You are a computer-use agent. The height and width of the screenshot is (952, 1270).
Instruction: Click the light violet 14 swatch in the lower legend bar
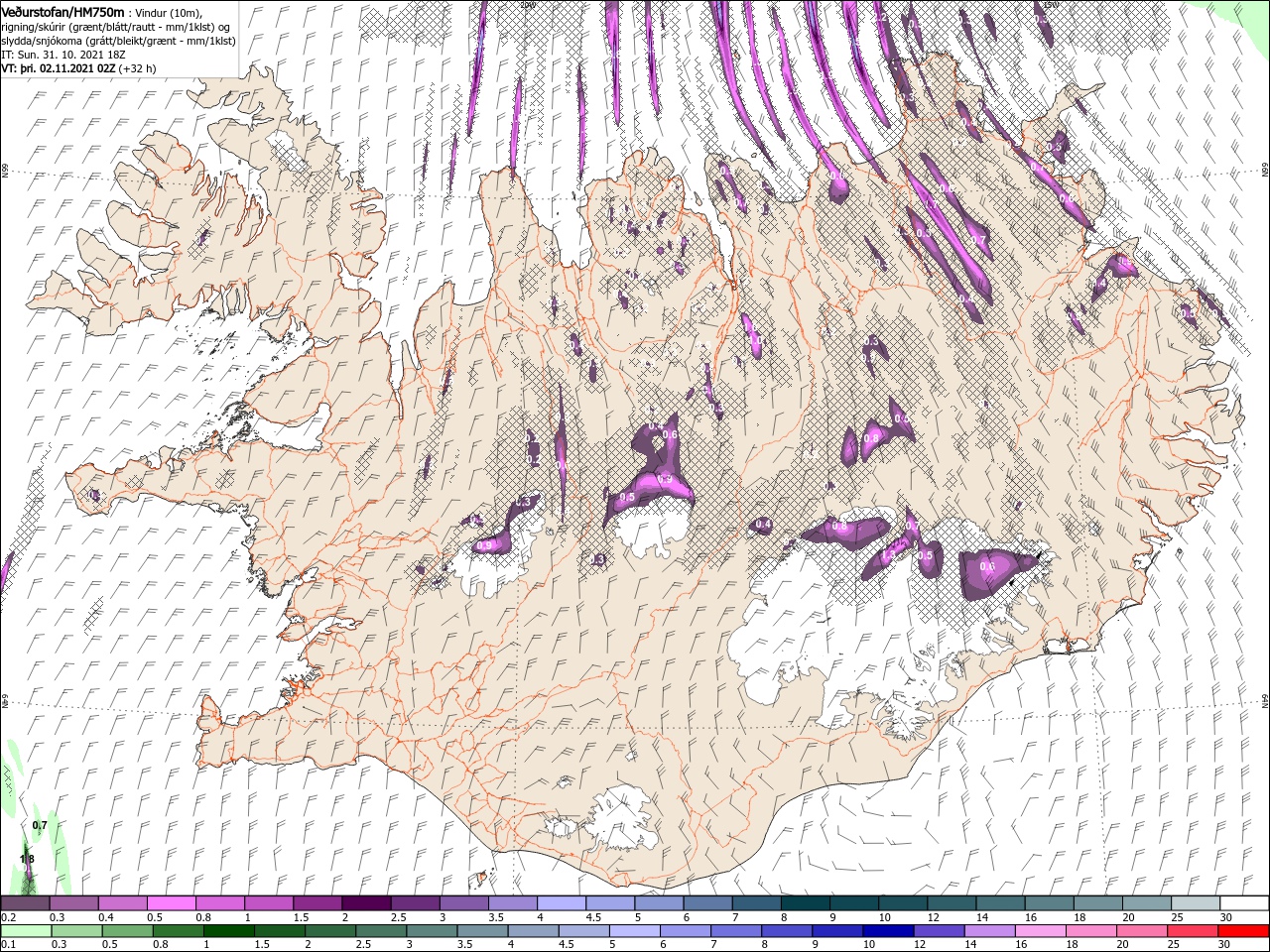coord(990,931)
